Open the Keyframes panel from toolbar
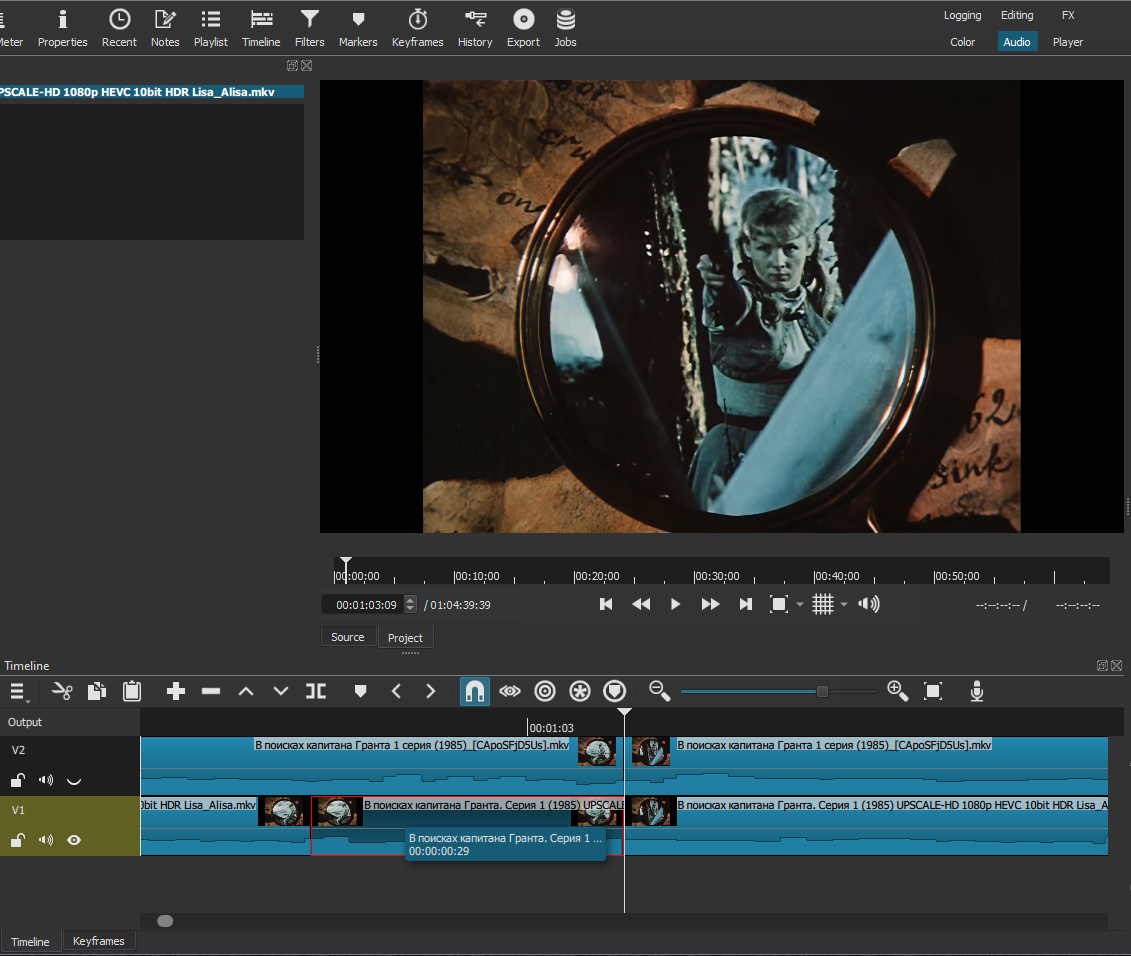 pos(418,29)
